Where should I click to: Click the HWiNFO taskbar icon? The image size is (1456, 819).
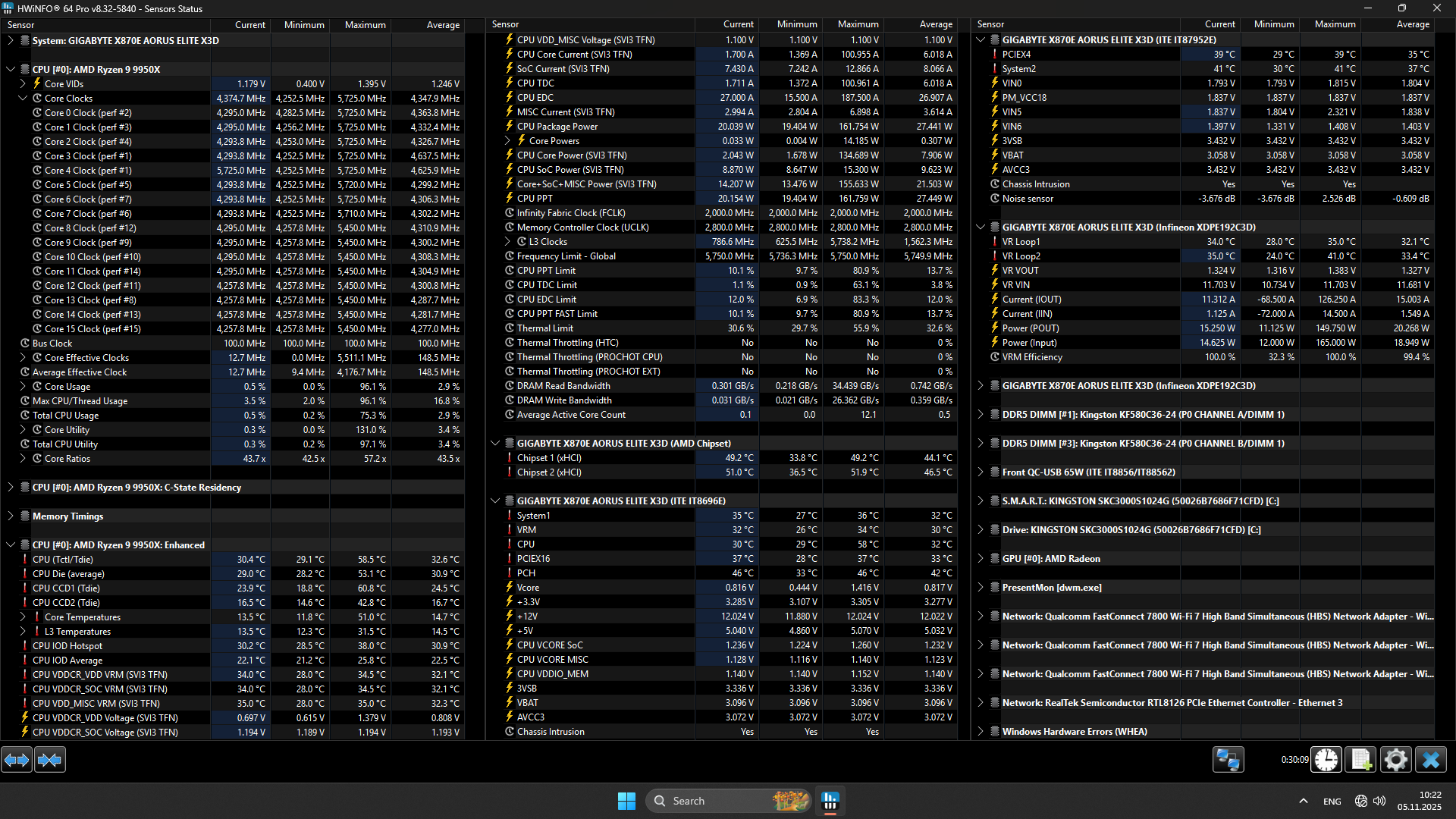pos(830,801)
